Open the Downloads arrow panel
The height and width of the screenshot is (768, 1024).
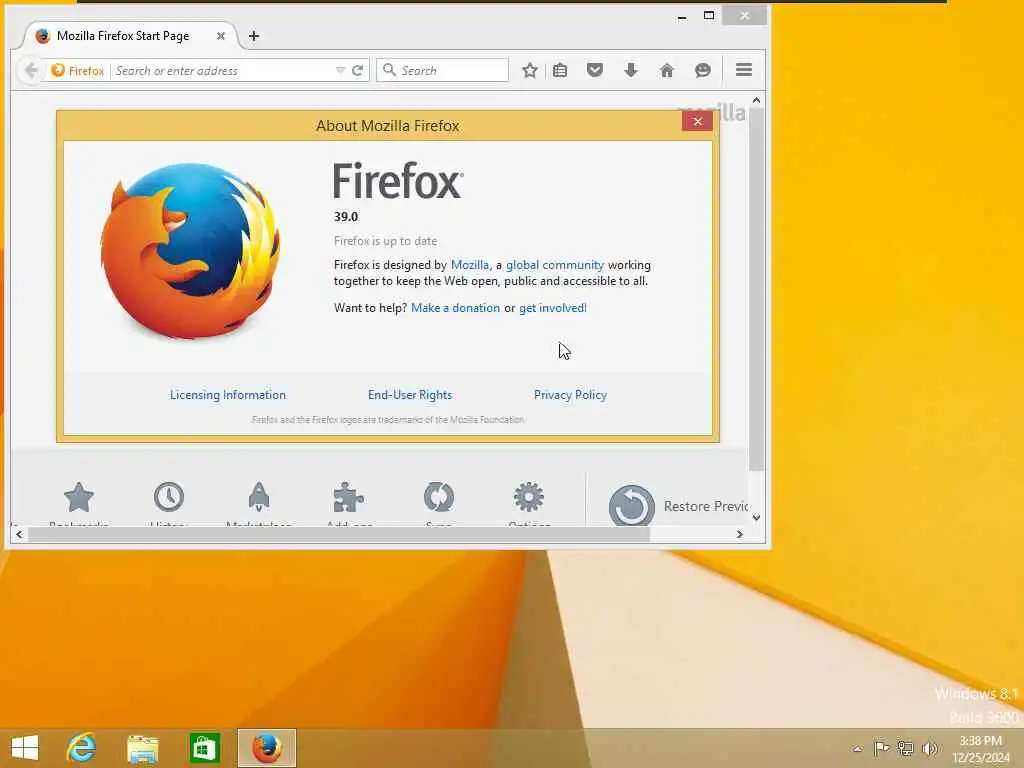631,71
